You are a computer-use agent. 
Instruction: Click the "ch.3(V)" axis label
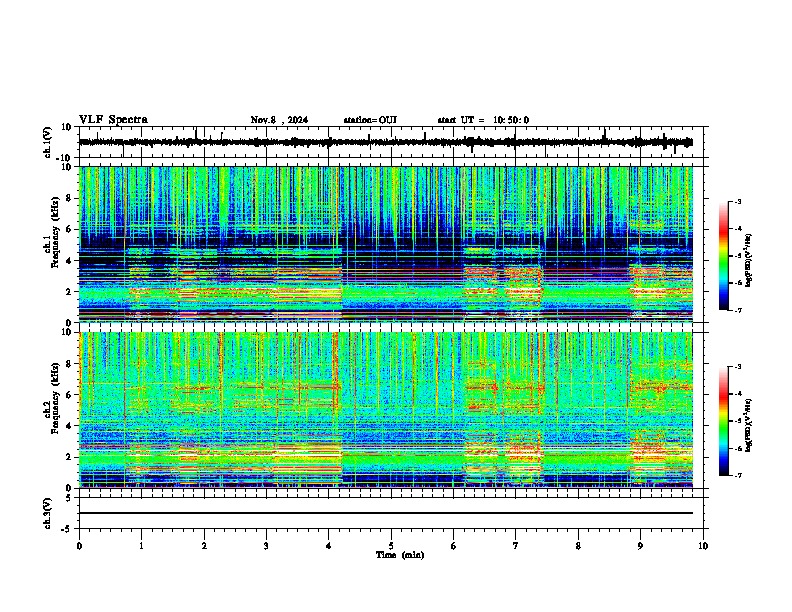[47, 514]
